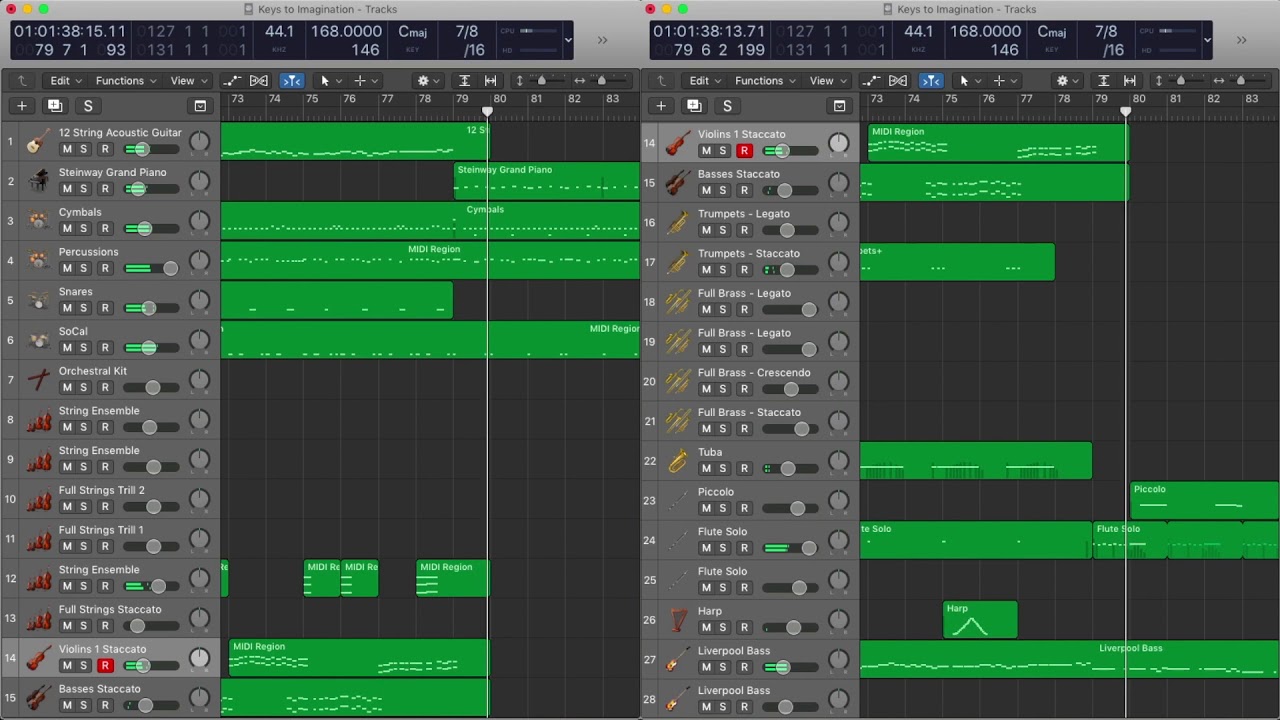Click the Full Strings Trill 2 track name
The height and width of the screenshot is (720, 1280).
(102, 491)
